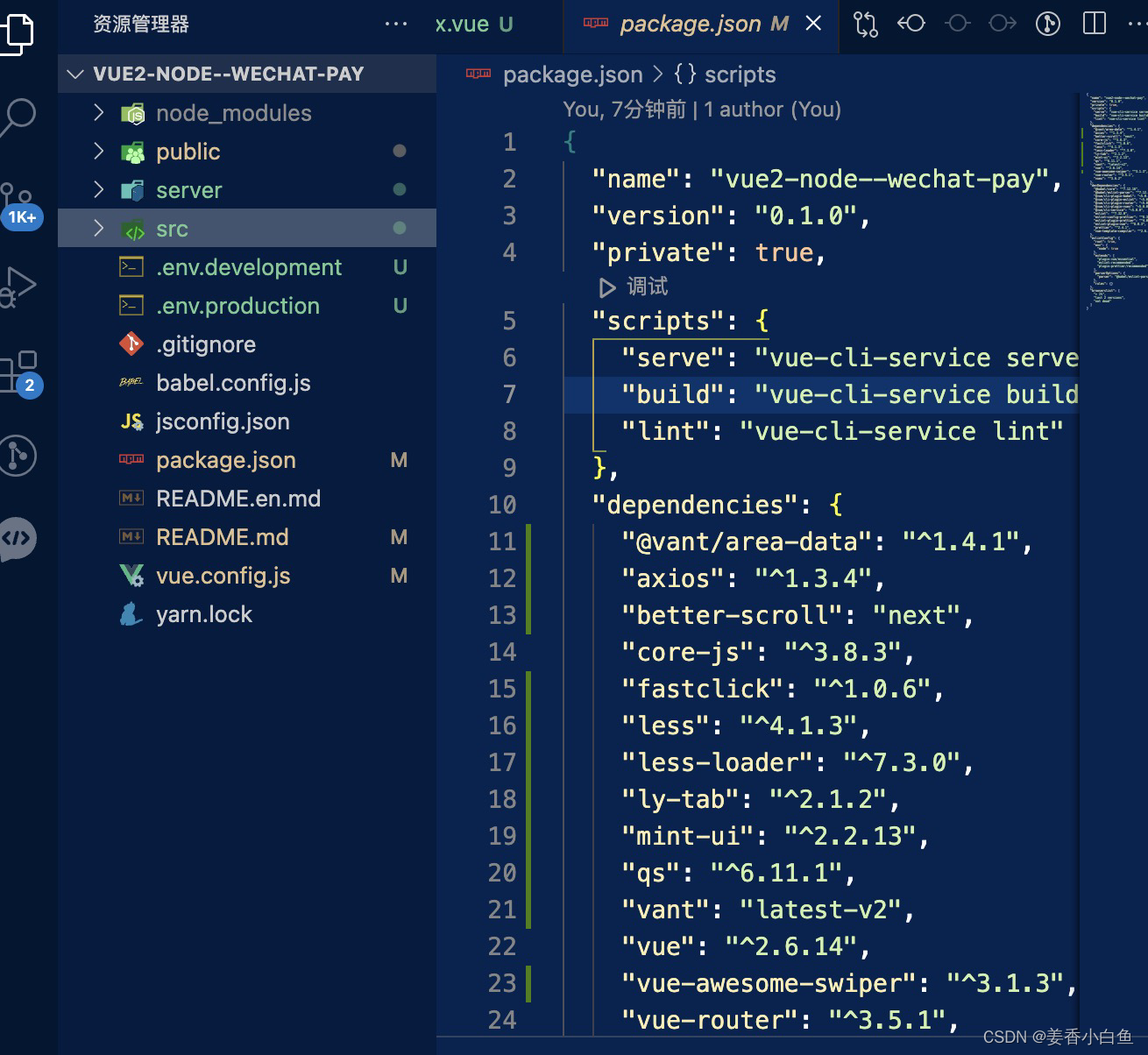Open yarn.lock file

click(x=247, y=614)
